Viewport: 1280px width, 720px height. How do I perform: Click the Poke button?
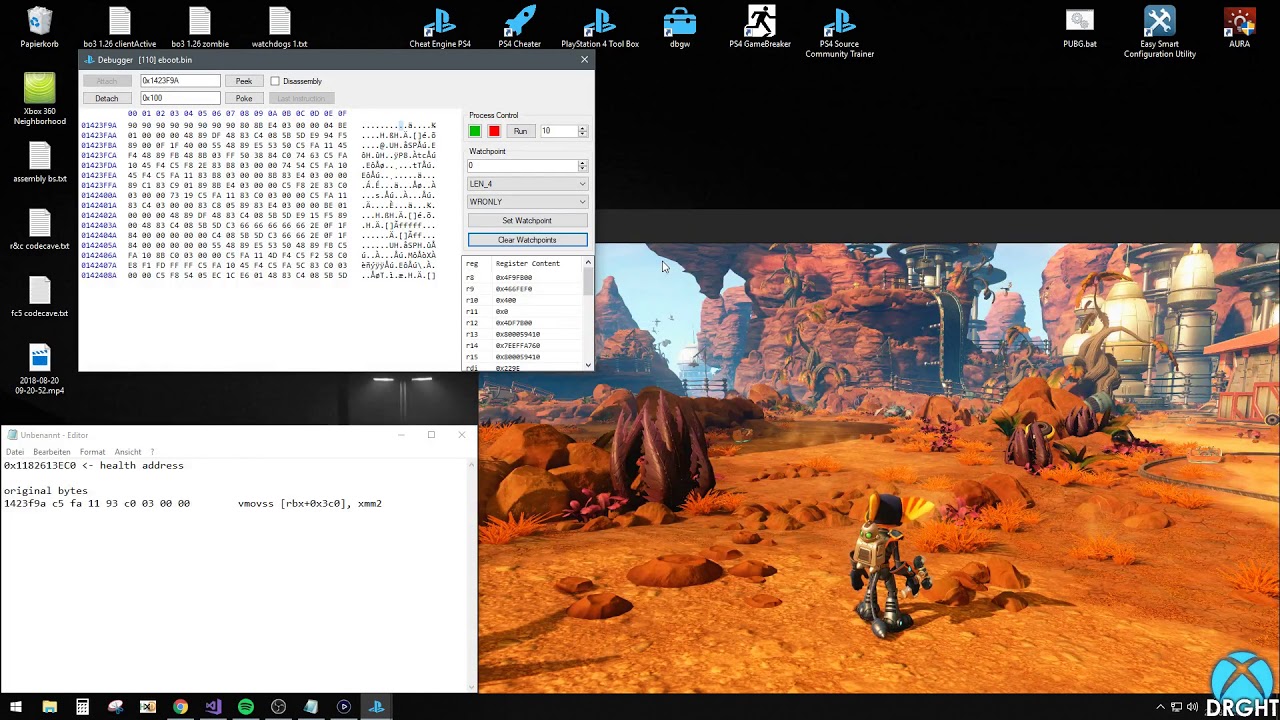[244, 98]
